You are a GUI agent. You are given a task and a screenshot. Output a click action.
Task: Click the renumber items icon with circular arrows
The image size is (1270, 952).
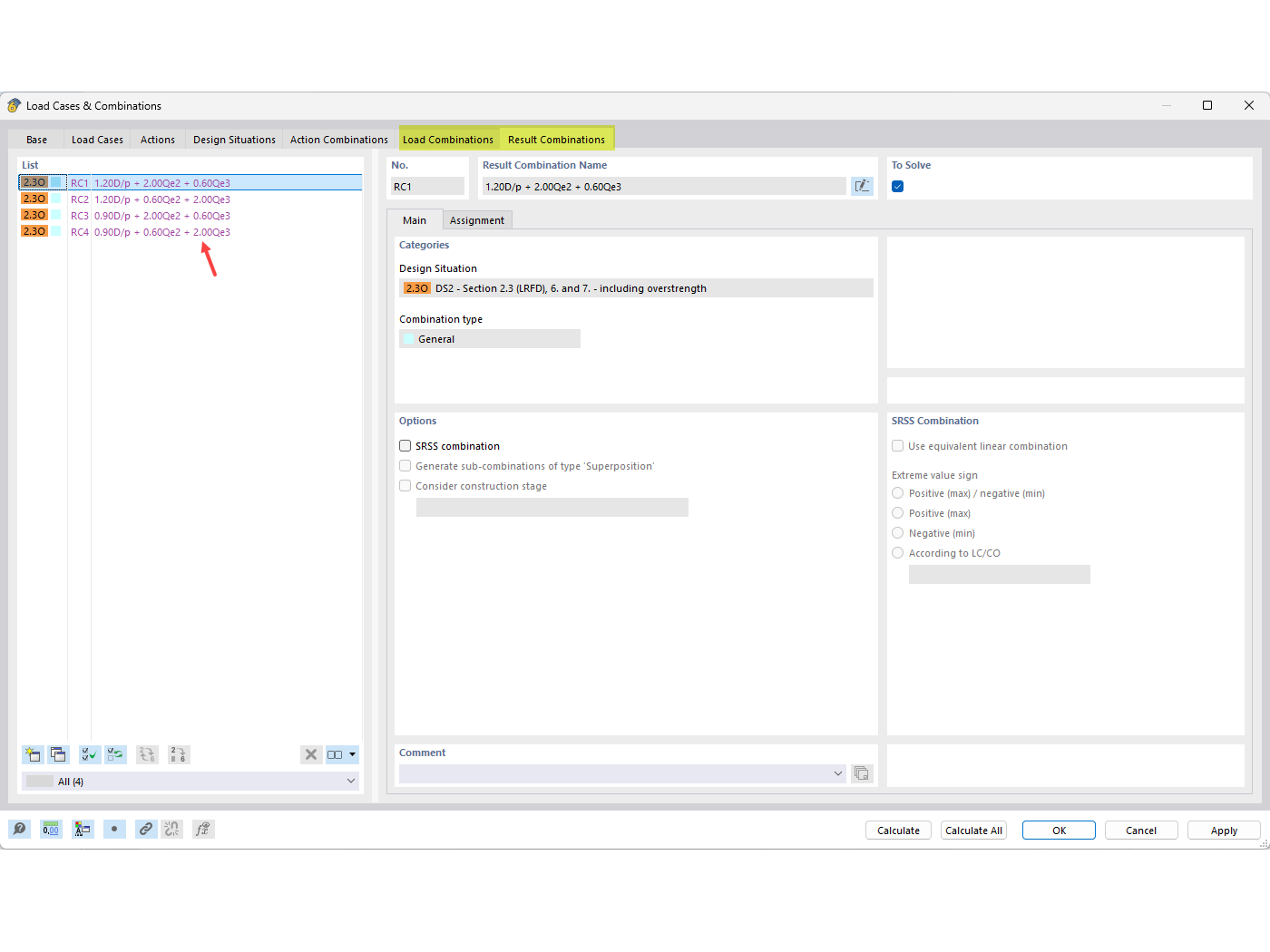(x=147, y=754)
